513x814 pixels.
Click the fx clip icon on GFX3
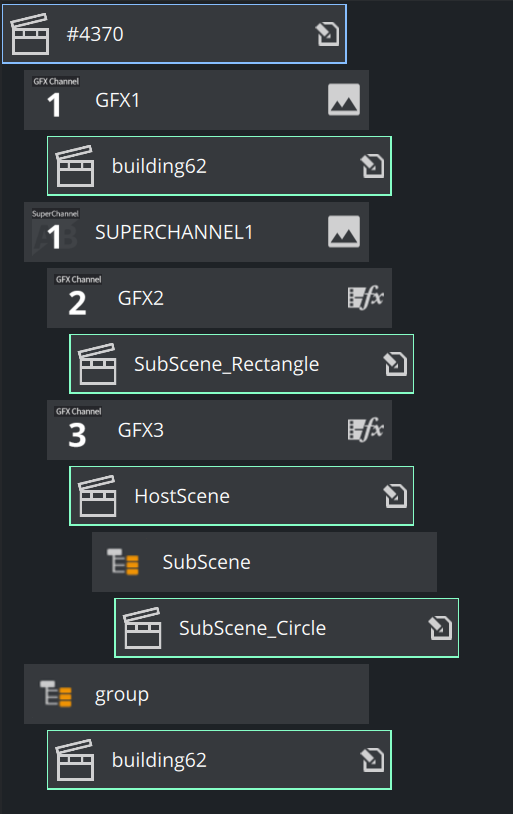[366, 430]
